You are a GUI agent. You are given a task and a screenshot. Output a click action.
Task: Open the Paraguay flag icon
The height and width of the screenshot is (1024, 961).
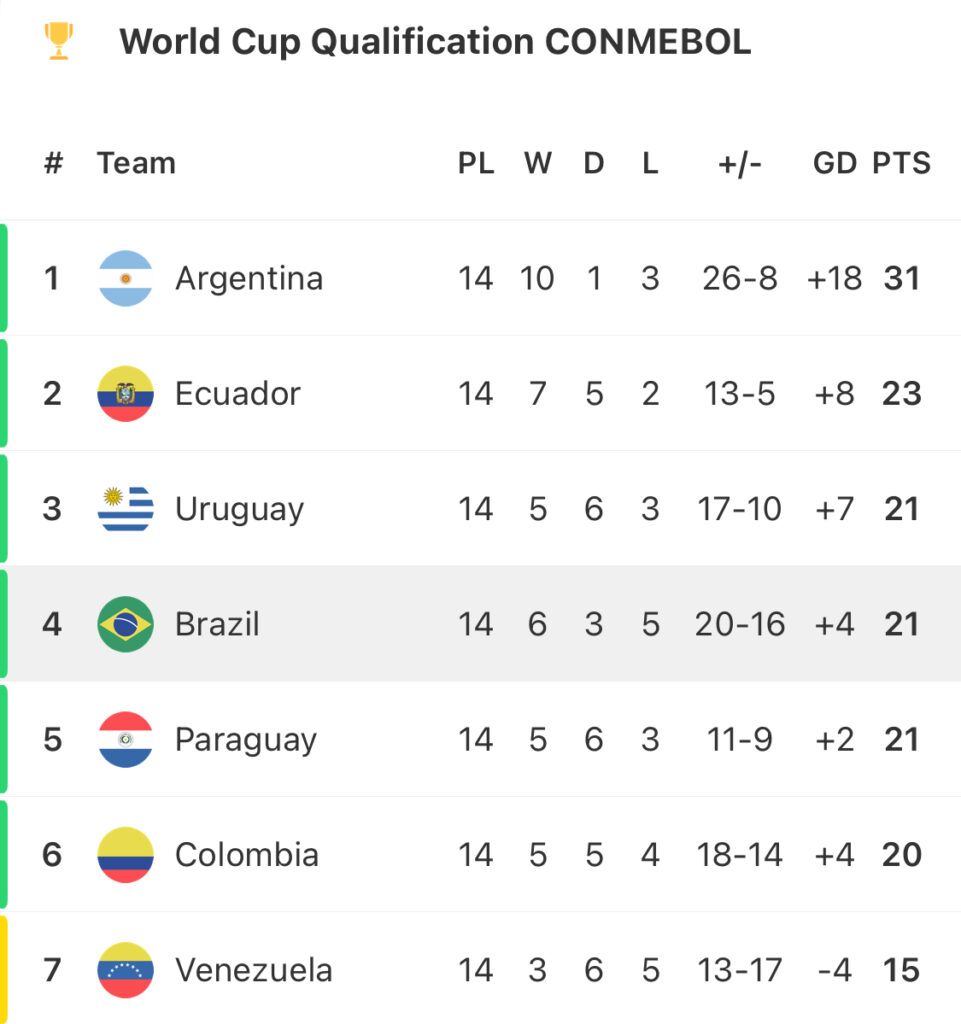click(x=125, y=739)
